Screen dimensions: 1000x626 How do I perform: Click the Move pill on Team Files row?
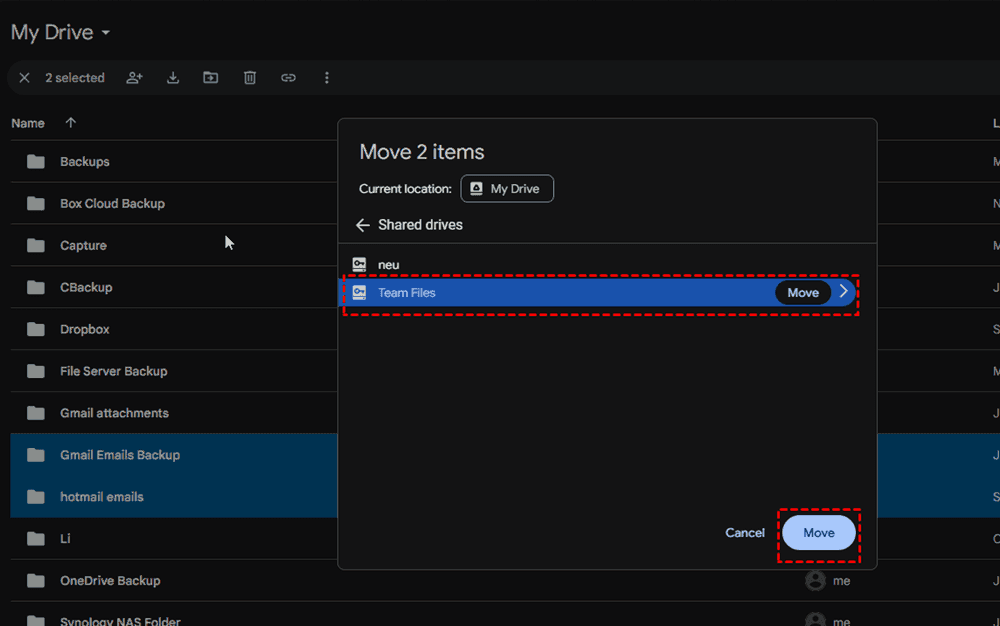coord(803,293)
